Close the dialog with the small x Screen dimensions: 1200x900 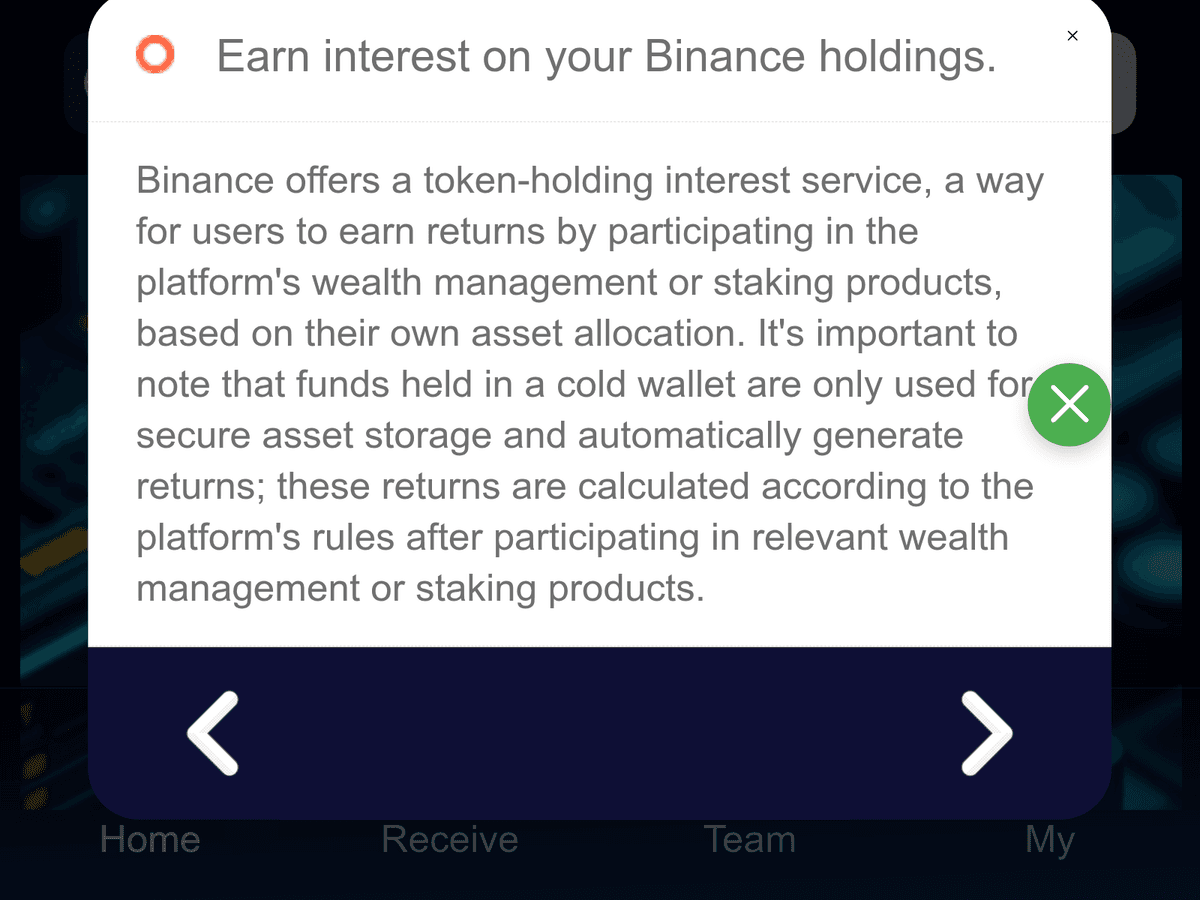tap(1072, 36)
